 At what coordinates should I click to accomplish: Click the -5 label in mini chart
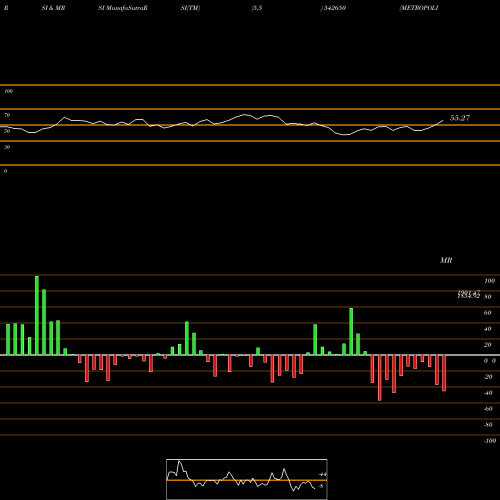click(321, 486)
